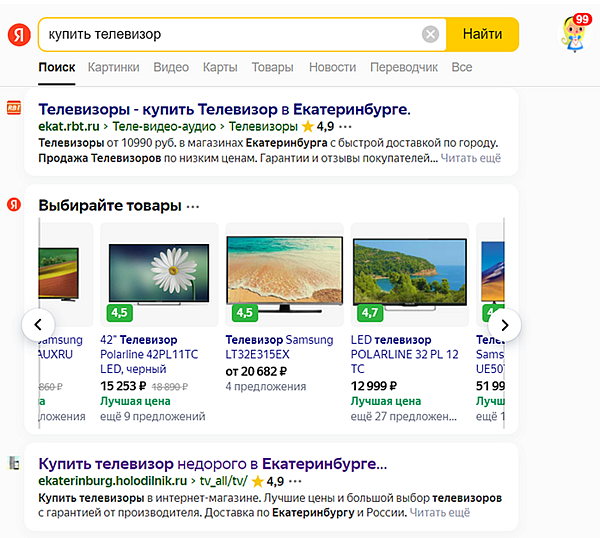This screenshot has height=538, width=600.
Task: Click the ekaterinburg.holodilnik.ru domain link
Action: tap(112, 481)
